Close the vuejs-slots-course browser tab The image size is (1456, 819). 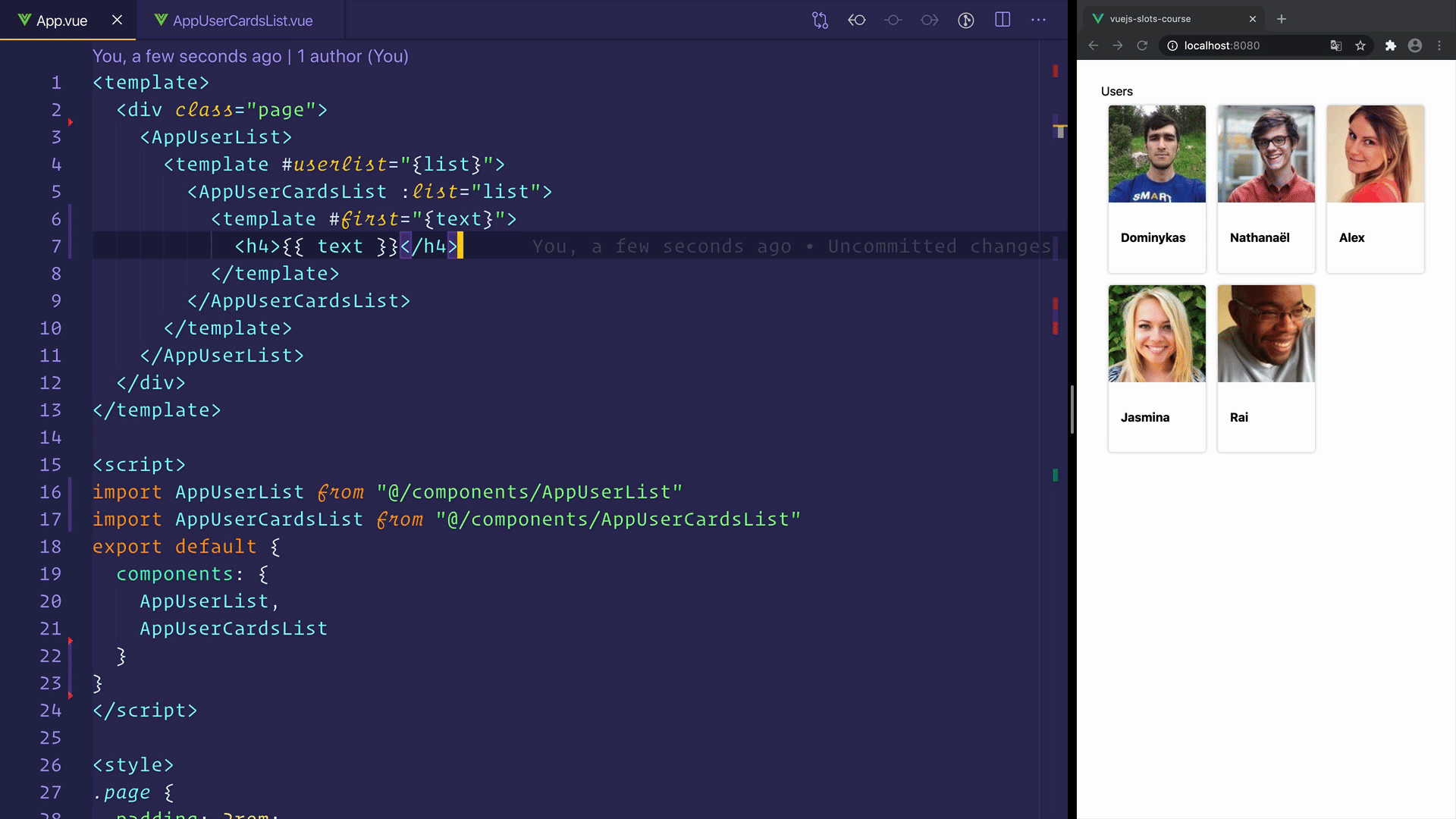tap(1253, 19)
